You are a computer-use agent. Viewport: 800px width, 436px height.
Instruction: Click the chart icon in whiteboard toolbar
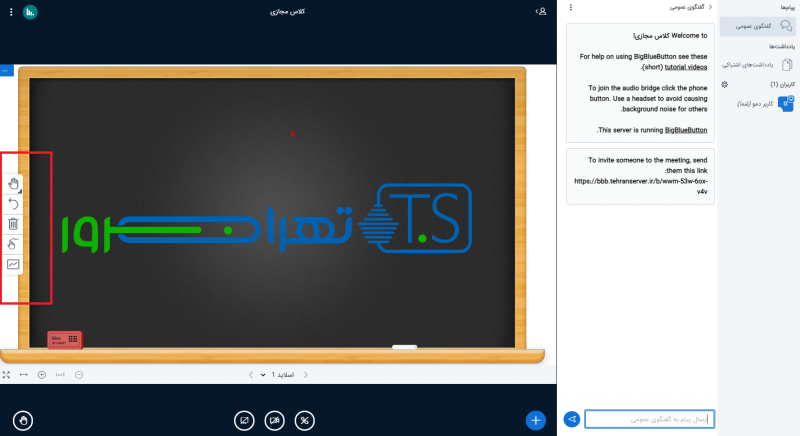tap(13, 265)
